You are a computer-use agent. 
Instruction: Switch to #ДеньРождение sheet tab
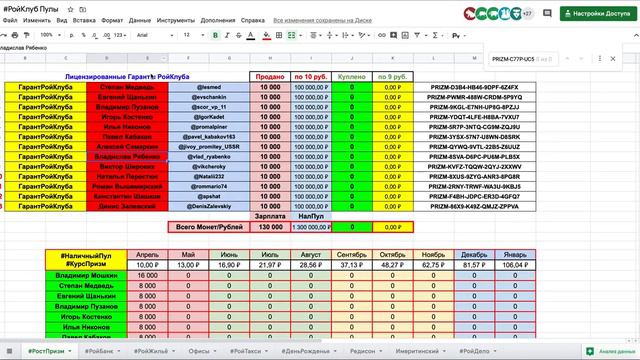(x=309, y=351)
